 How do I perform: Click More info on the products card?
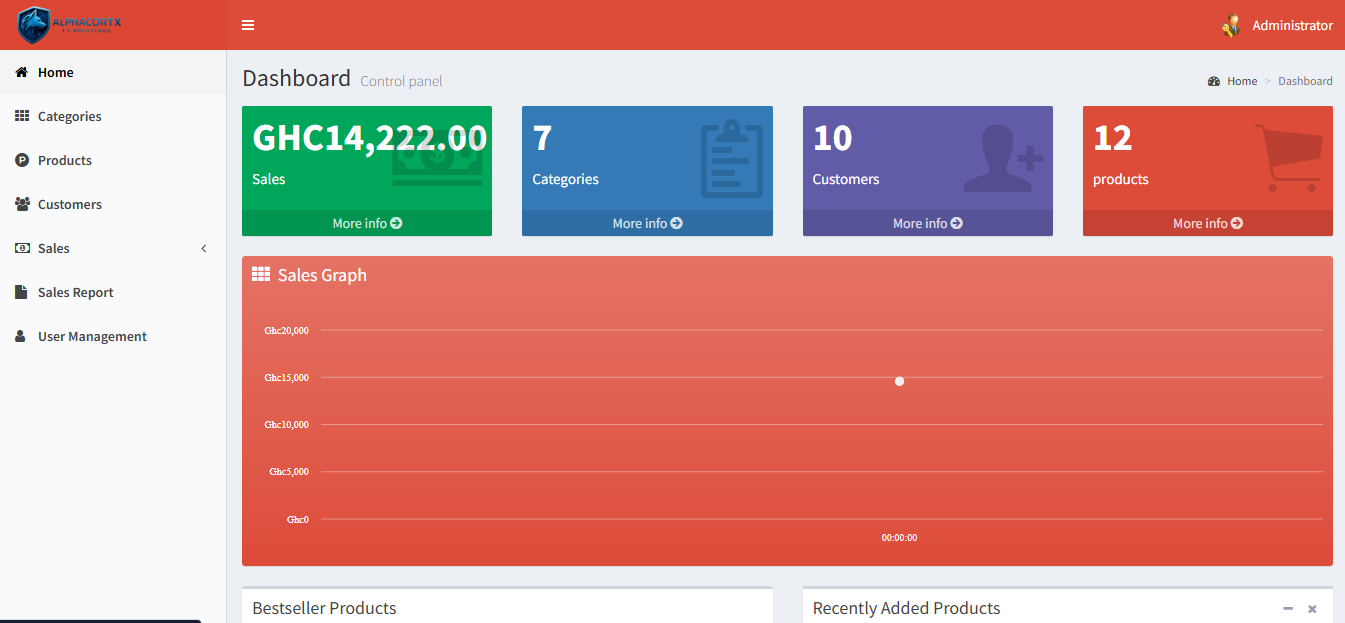1207,223
